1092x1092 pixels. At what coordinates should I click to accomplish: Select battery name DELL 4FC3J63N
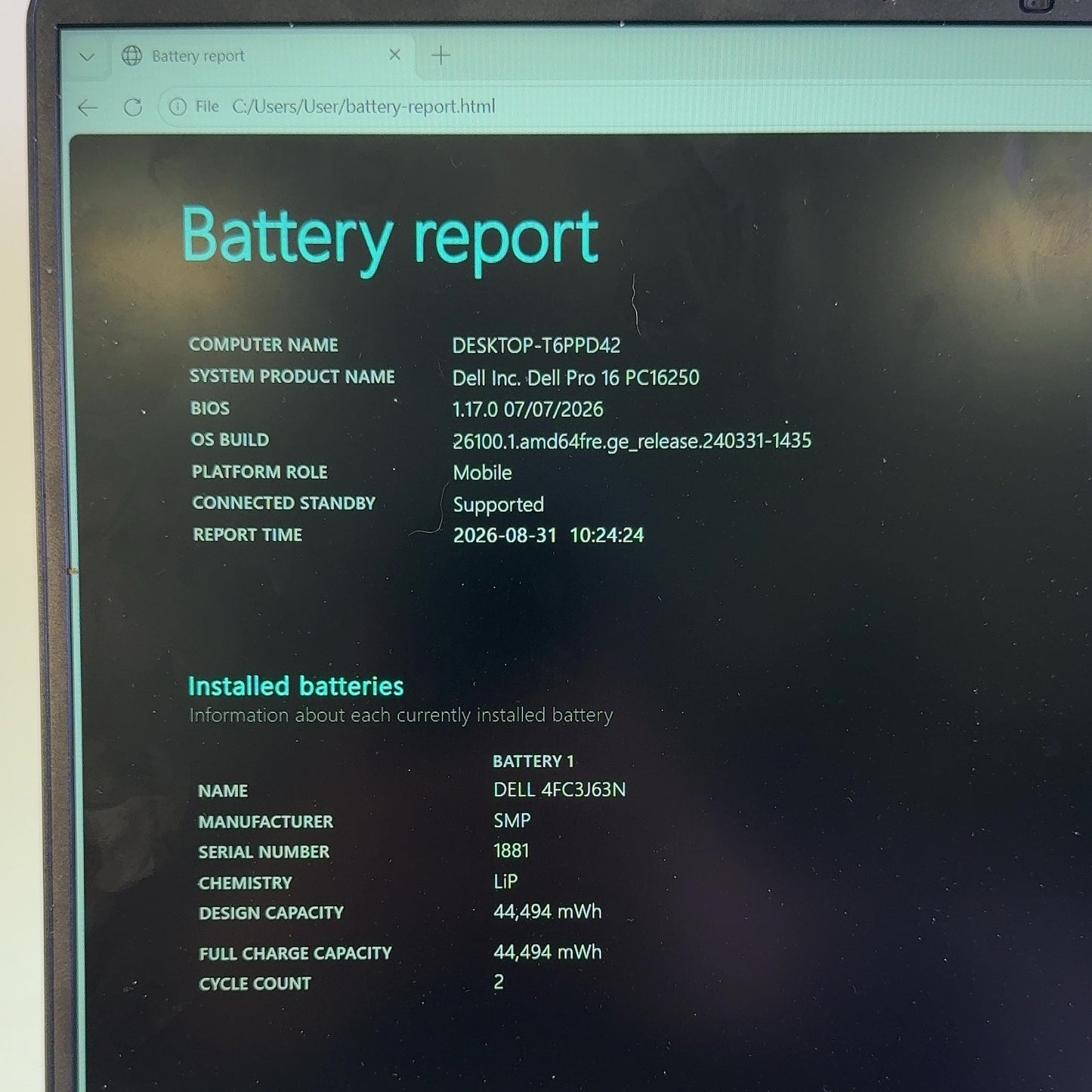coord(559,790)
